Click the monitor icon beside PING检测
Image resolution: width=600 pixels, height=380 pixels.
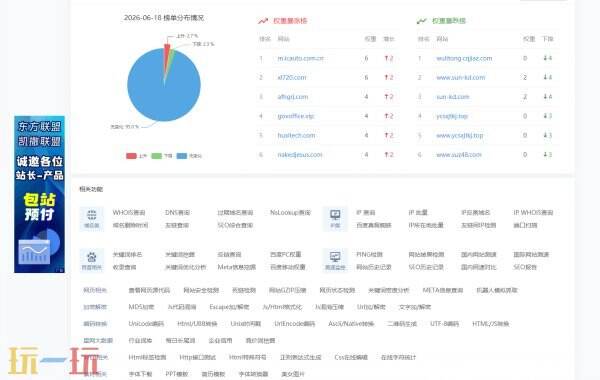pos(335,257)
